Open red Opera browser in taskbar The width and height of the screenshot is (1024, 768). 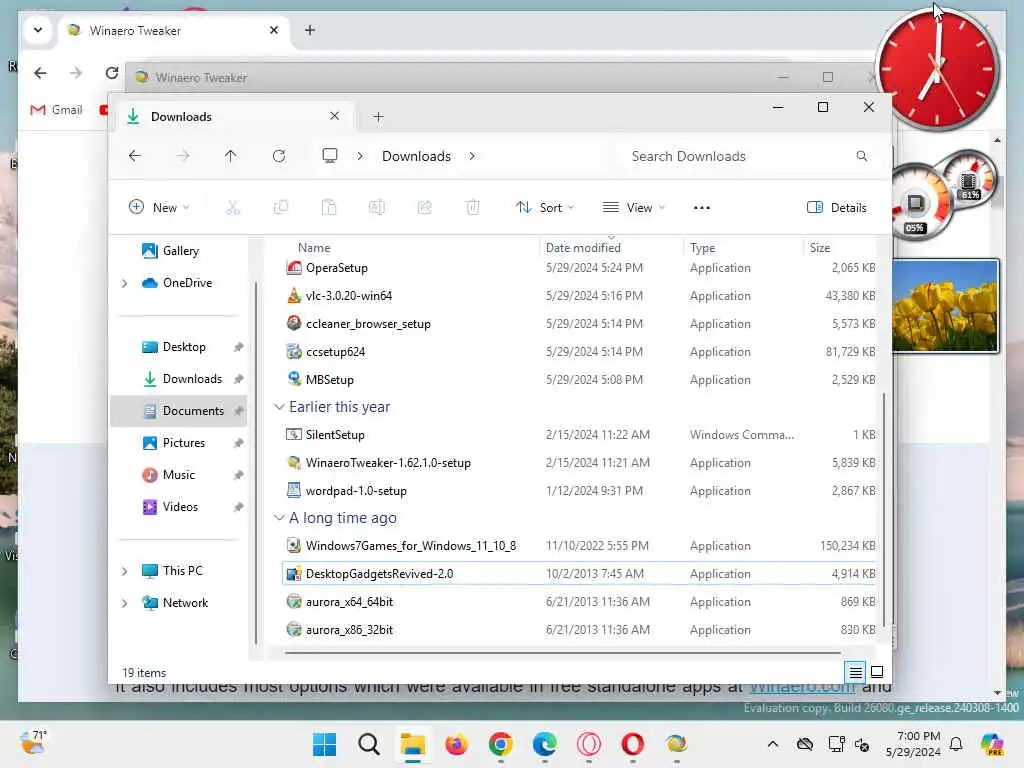pos(633,744)
